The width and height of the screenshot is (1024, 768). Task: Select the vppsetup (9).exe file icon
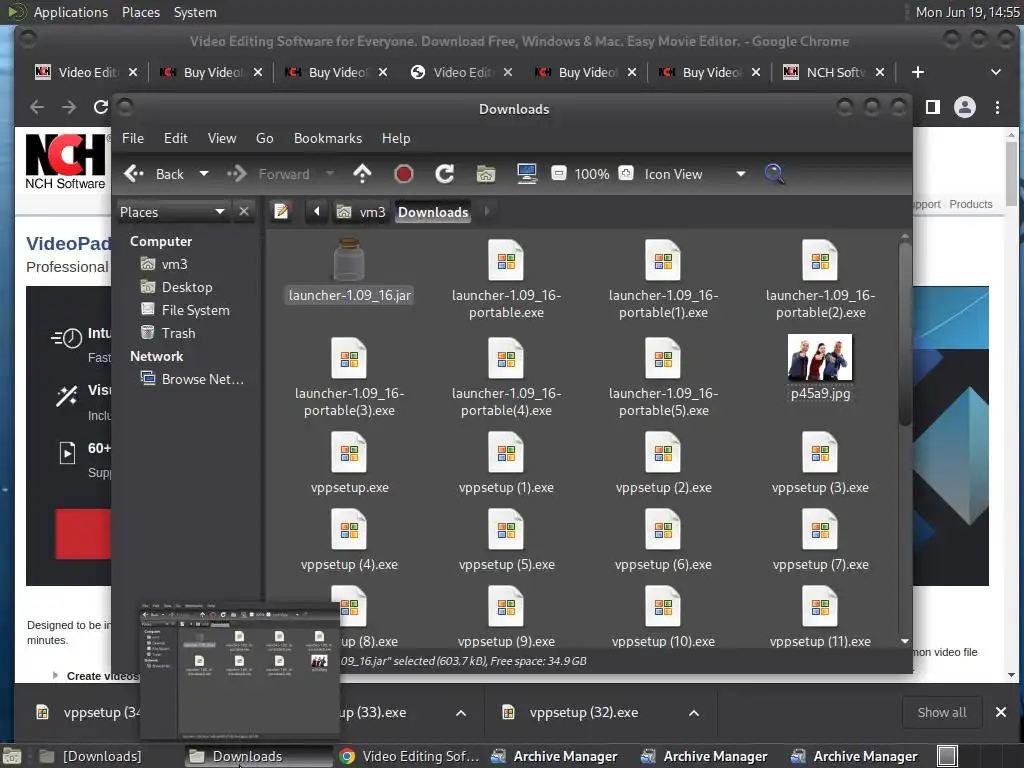pyautogui.click(x=506, y=606)
